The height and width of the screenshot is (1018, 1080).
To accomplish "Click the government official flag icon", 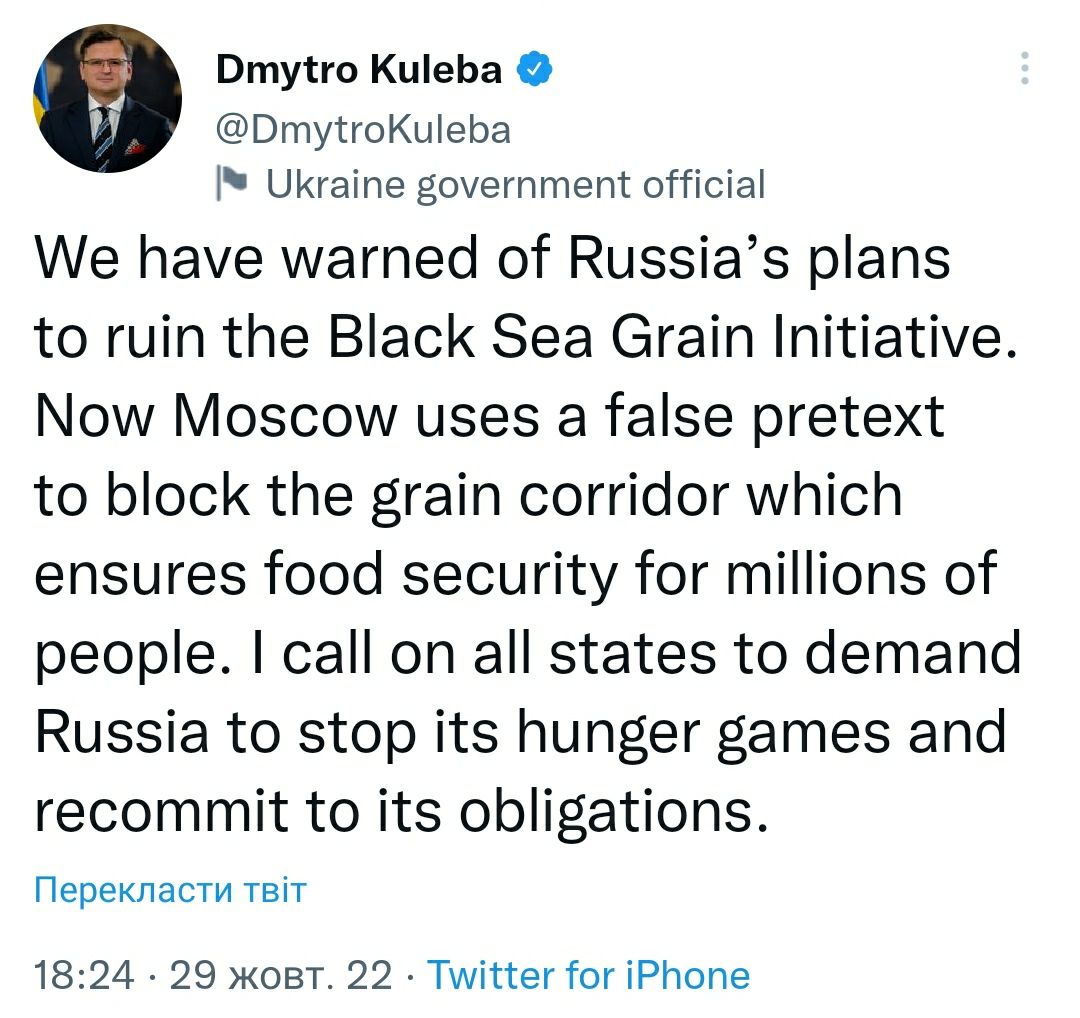I will (x=231, y=183).
